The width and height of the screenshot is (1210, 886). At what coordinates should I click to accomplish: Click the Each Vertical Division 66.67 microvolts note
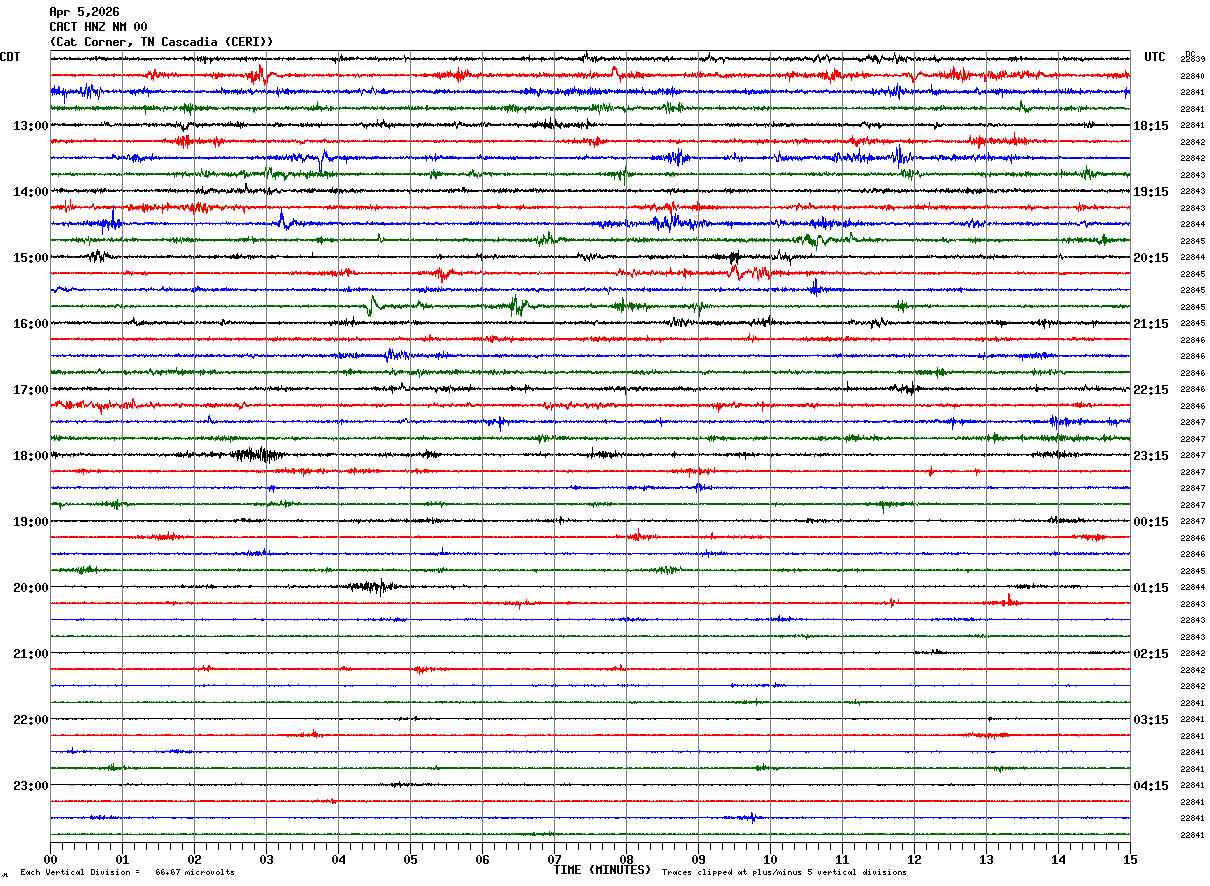click(x=128, y=873)
